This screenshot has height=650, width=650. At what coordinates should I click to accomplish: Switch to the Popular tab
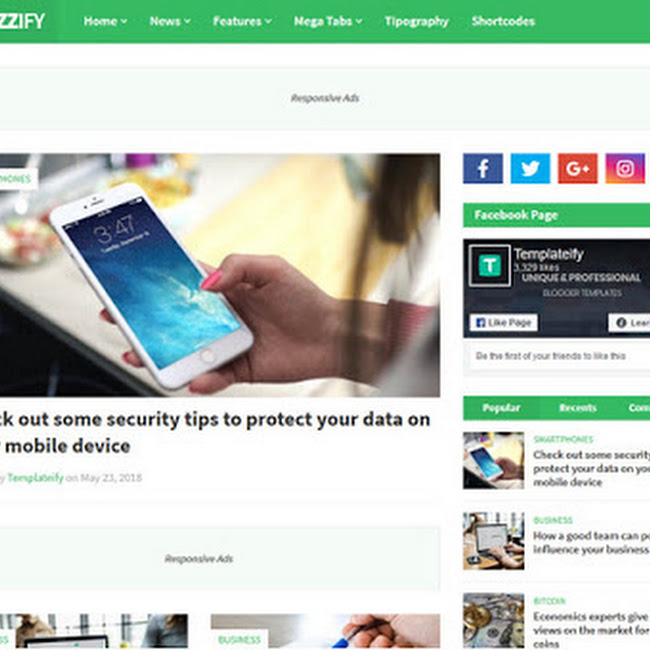click(501, 408)
